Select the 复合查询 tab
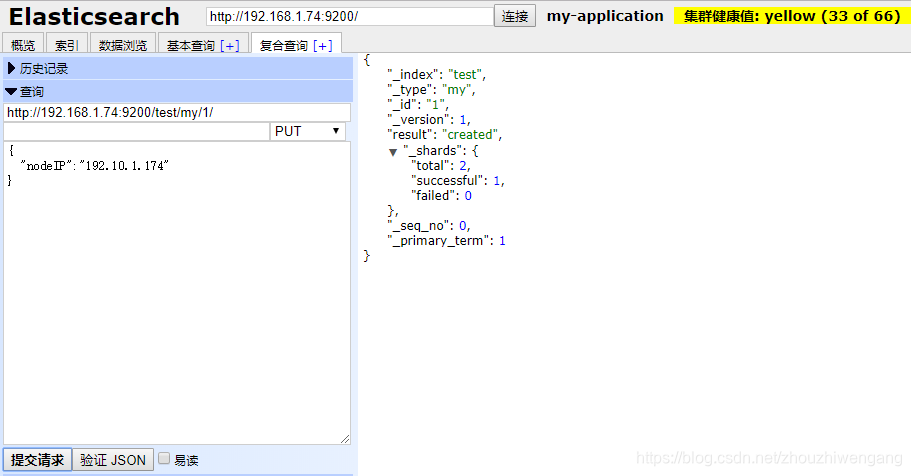The image size is (911, 476). coord(284,45)
